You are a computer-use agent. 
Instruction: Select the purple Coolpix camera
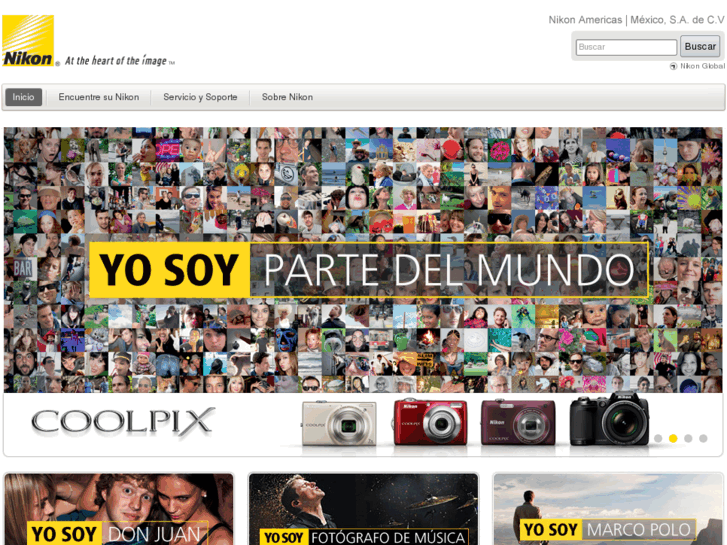pyautogui.click(x=518, y=422)
